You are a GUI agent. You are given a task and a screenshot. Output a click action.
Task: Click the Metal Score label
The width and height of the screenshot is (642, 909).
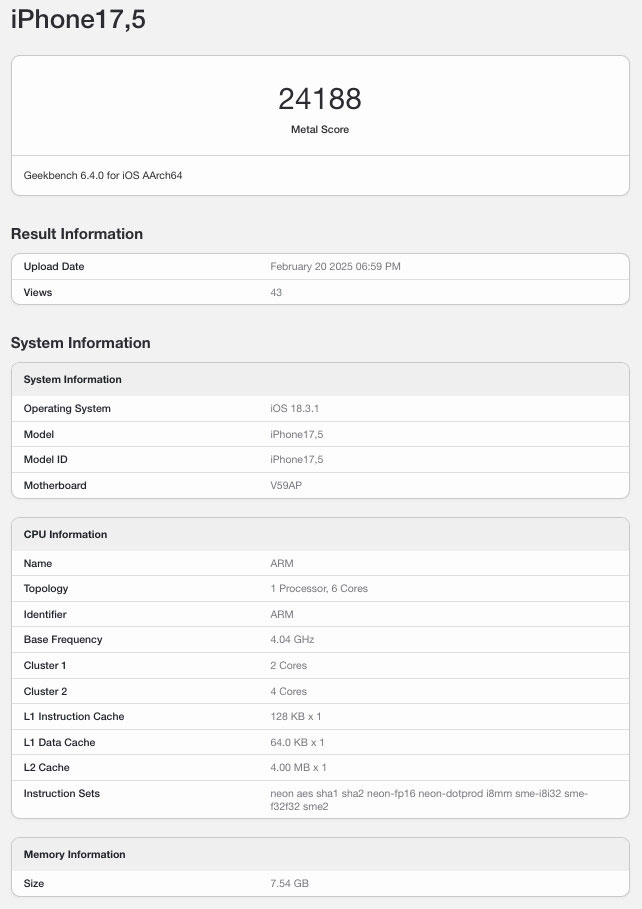pyautogui.click(x=320, y=130)
